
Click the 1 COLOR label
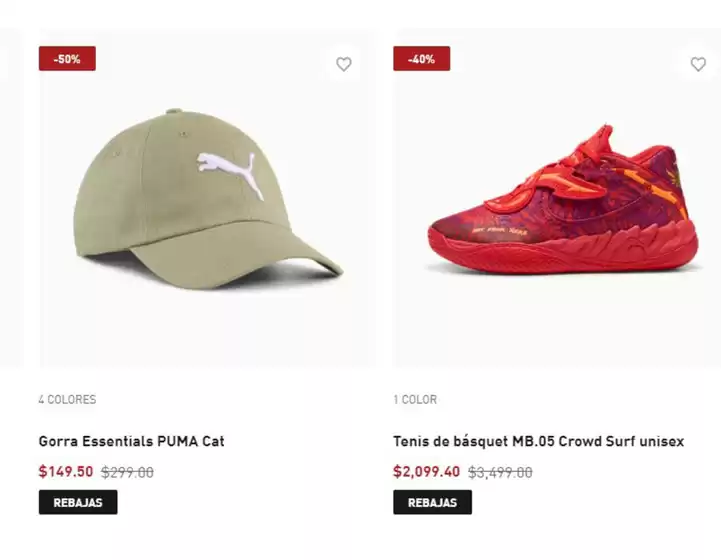point(415,399)
